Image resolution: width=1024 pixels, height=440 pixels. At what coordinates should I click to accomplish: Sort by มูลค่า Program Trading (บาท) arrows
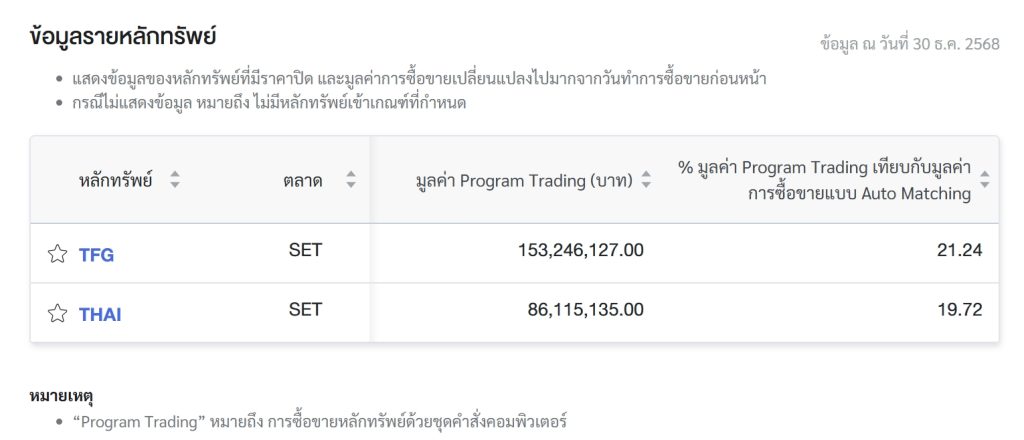click(646, 181)
